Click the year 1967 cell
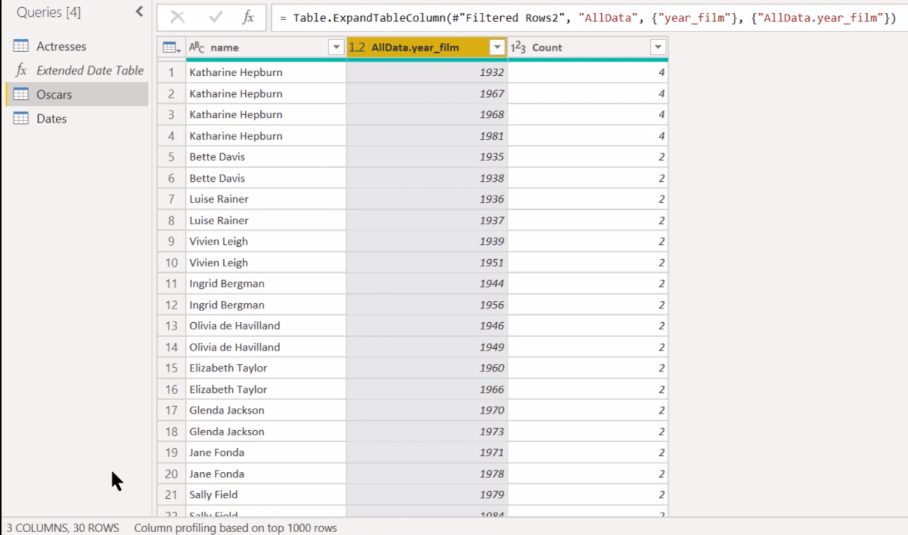The image size is (908, 535). pos(427,94)
